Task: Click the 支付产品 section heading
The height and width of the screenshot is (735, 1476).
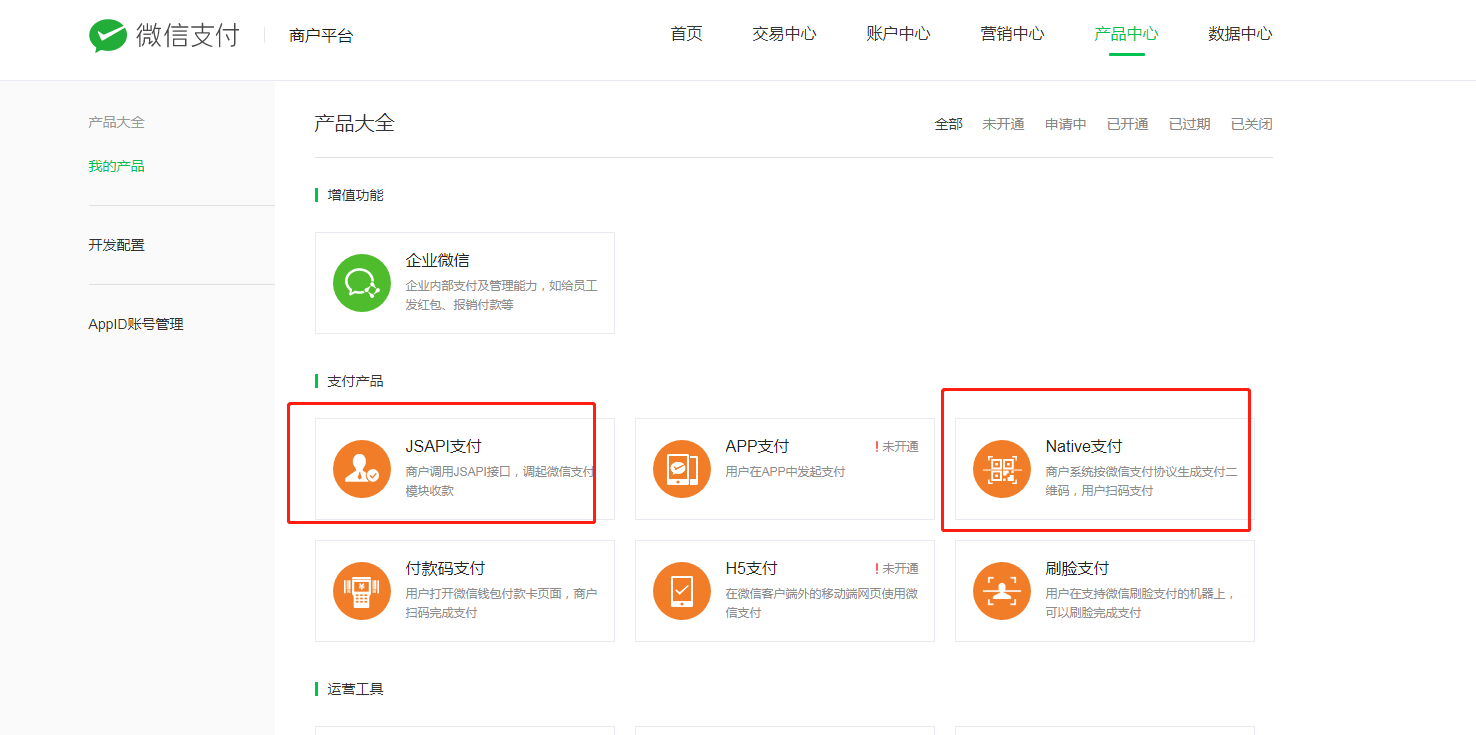Action: pyautogui.click(x=355, y=381)
